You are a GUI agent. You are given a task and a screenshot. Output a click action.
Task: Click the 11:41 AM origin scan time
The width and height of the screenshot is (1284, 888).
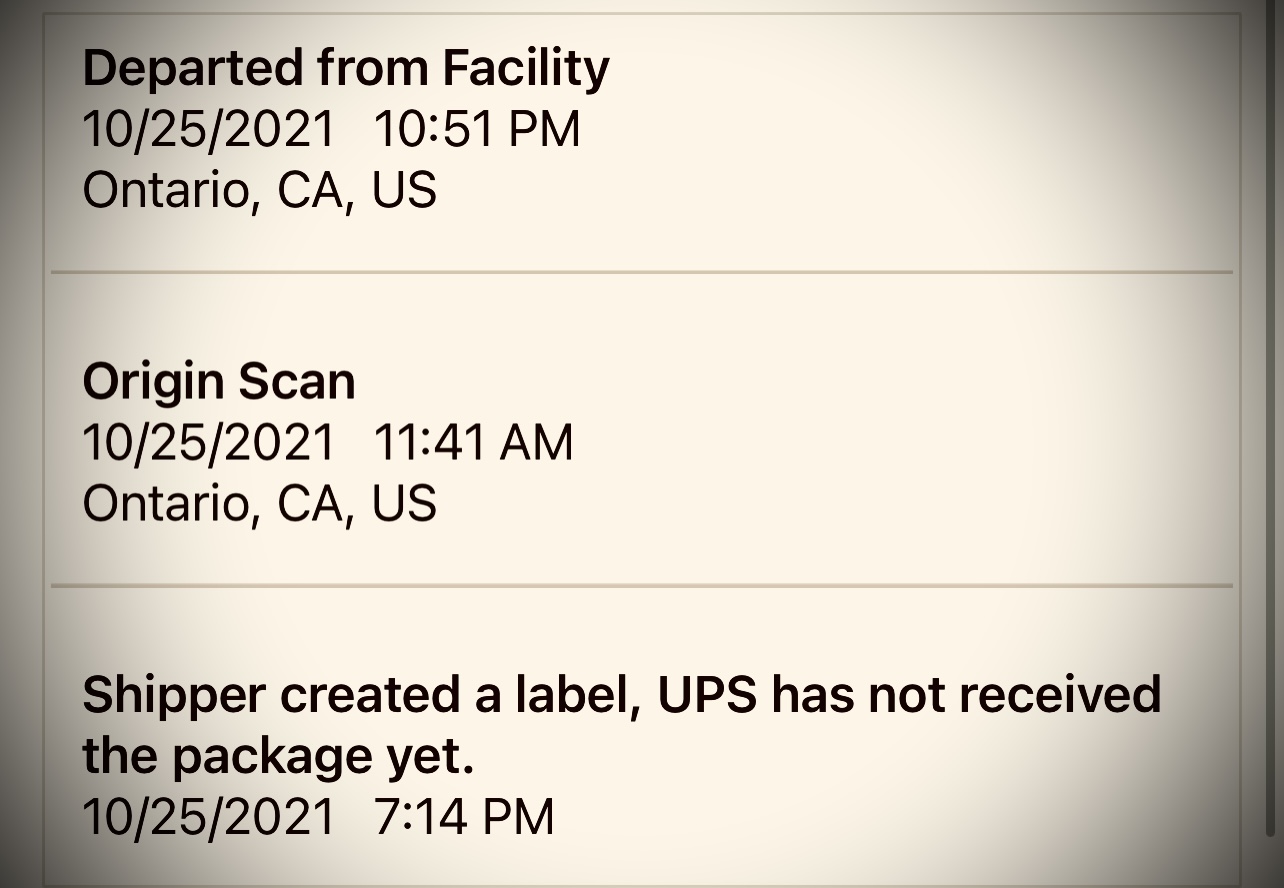[x=474, y=442]
